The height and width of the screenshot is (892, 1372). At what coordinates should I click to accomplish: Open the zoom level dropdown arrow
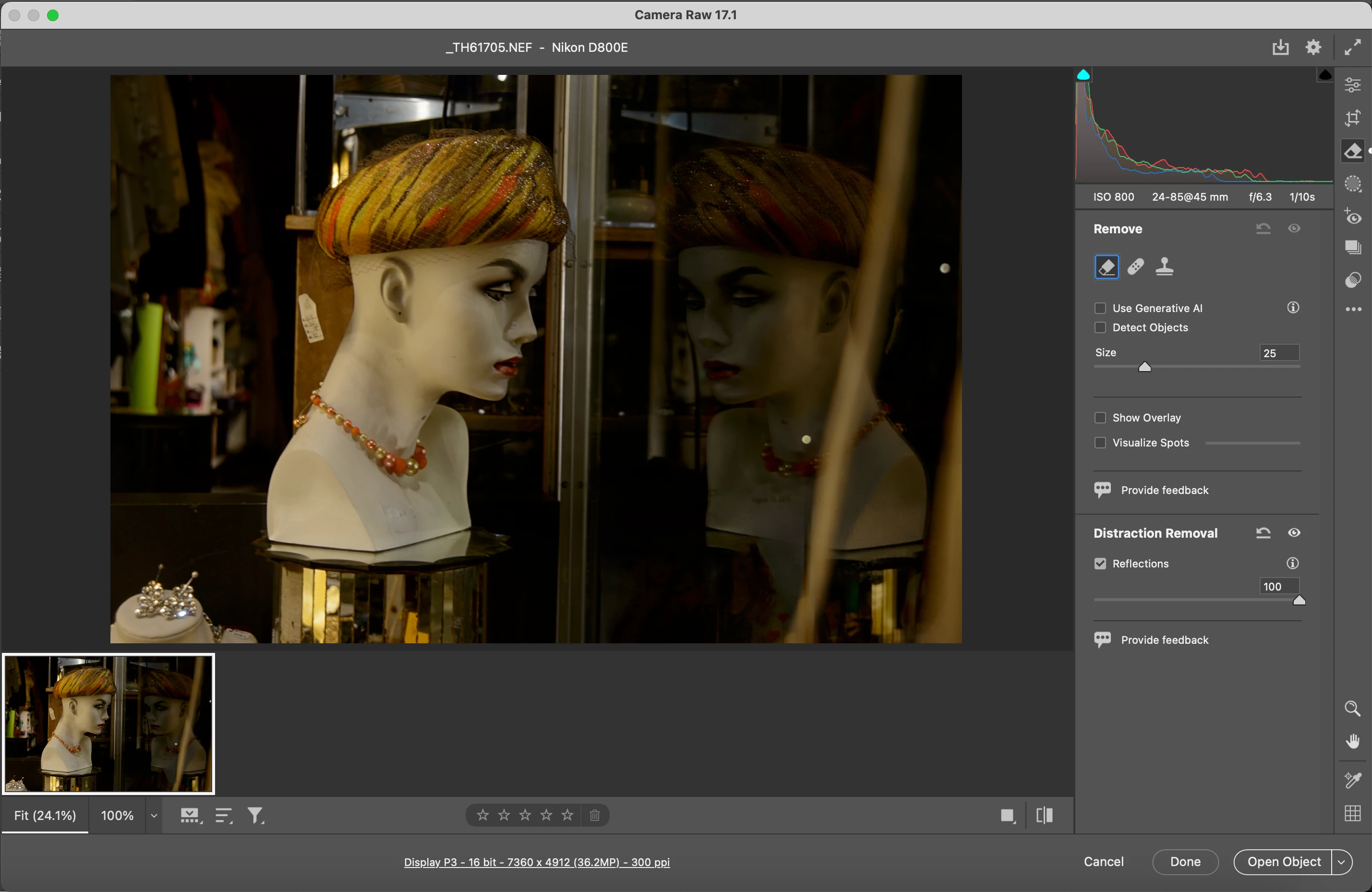[x=154, y=815]
